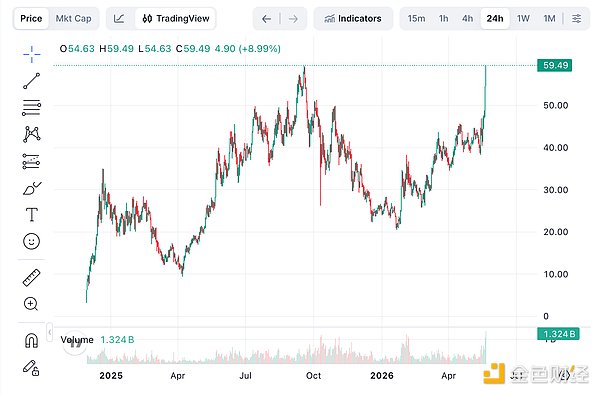Set interval to 1h
600x395 pixels.
pyautogui.click(x=443, y=18)
